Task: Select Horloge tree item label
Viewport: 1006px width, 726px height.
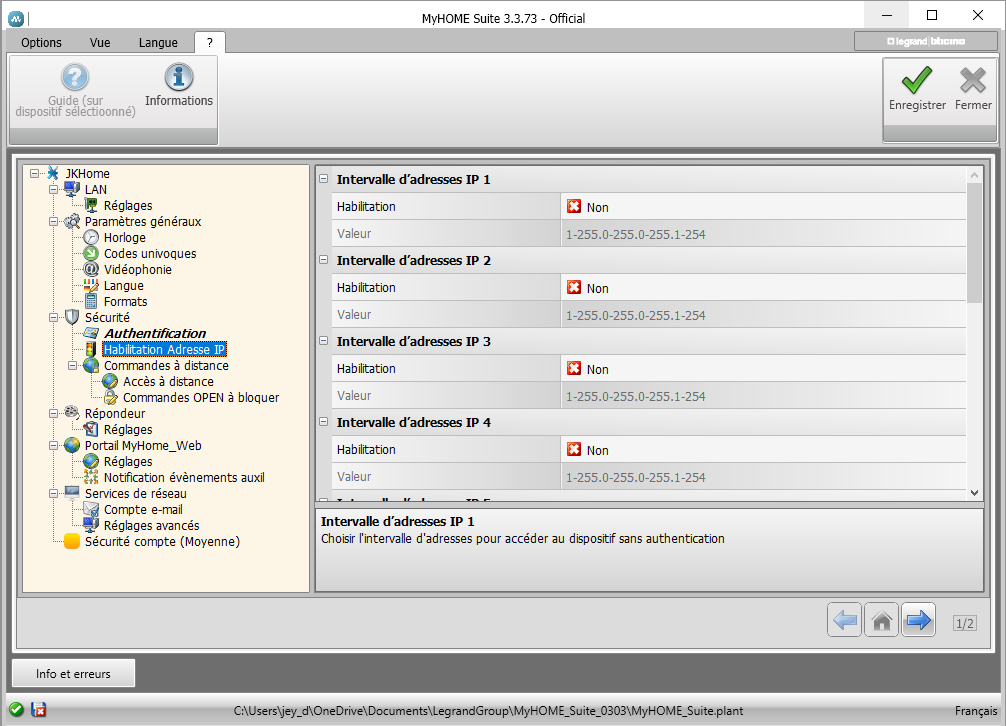Action: [x=124, y=237]
